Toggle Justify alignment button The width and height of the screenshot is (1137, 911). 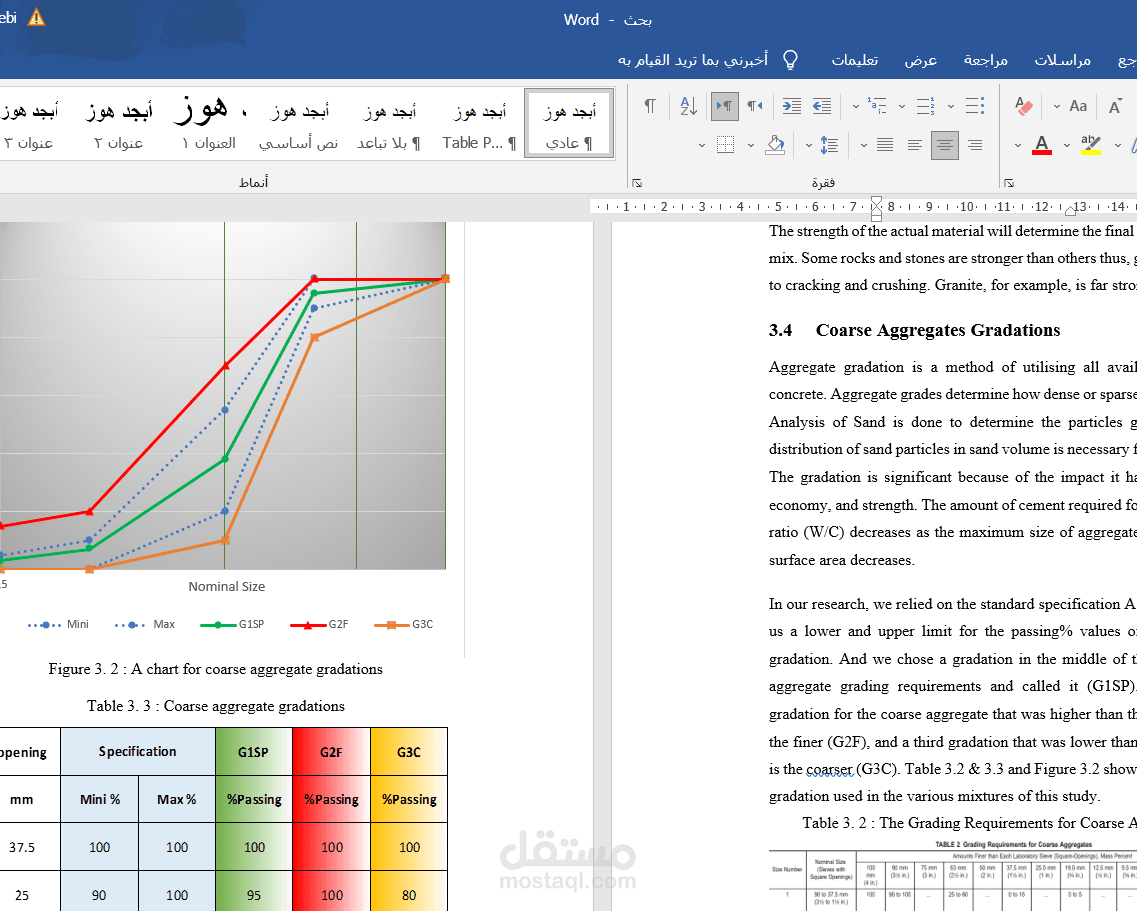point(885,145)
